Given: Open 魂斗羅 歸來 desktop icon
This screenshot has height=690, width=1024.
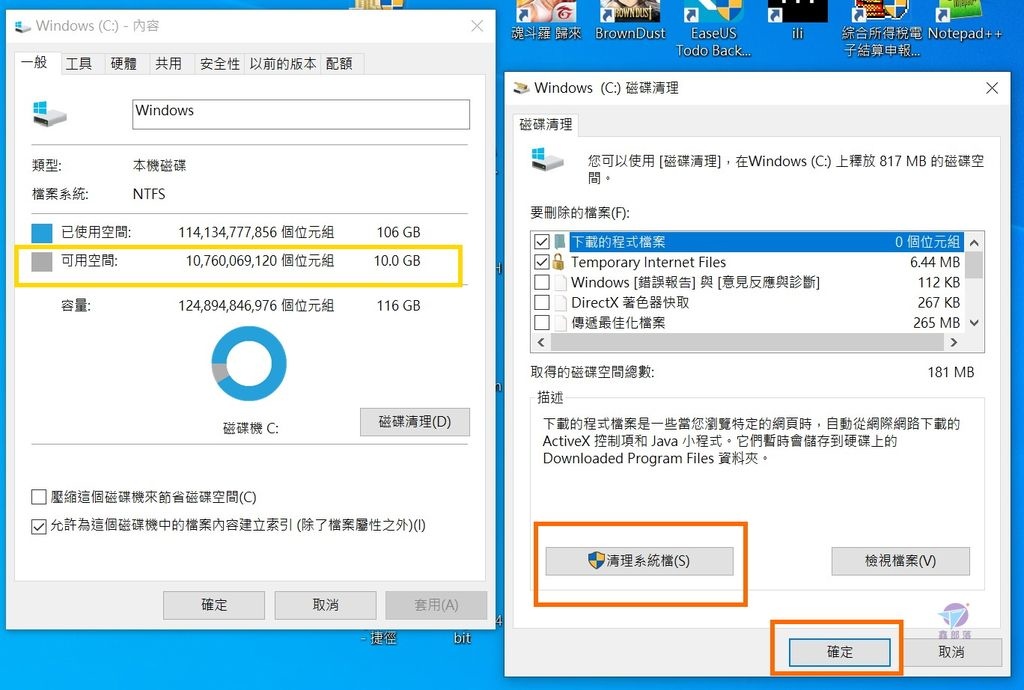Looking at the screenshot, I should (x=546, y=22).
